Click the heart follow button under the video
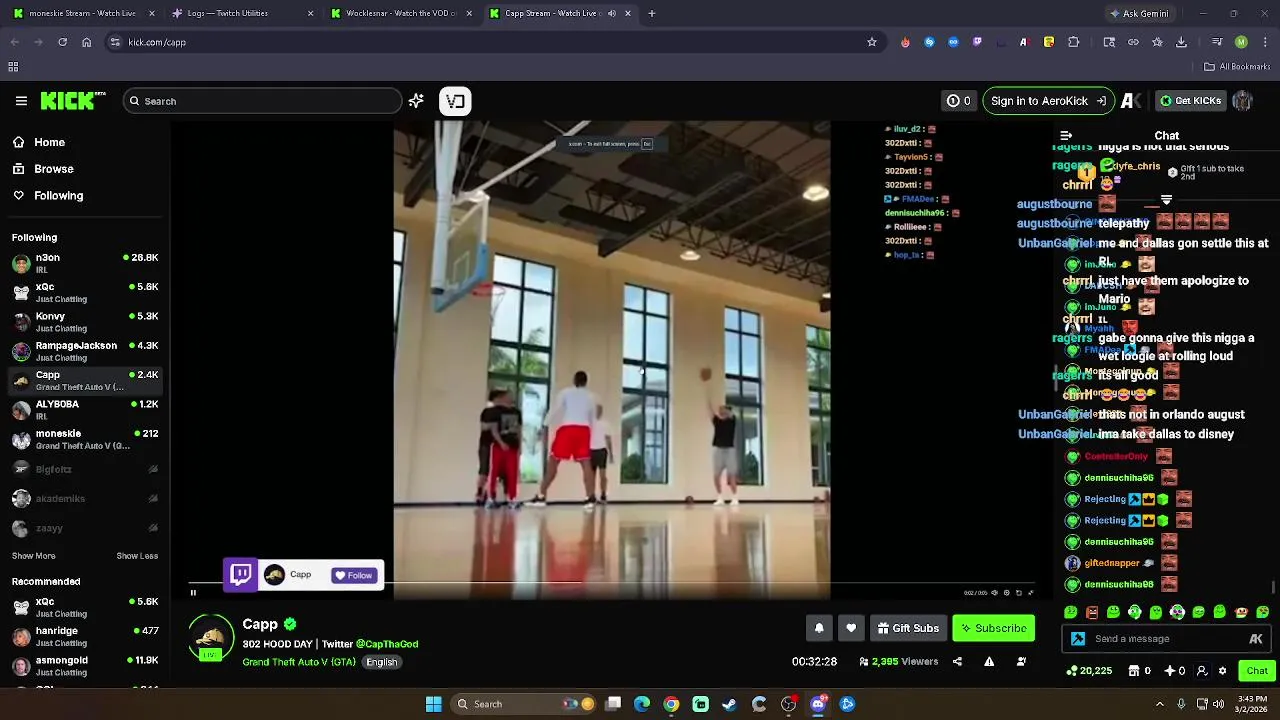The image size is (1280, 720). pos(851,628)
